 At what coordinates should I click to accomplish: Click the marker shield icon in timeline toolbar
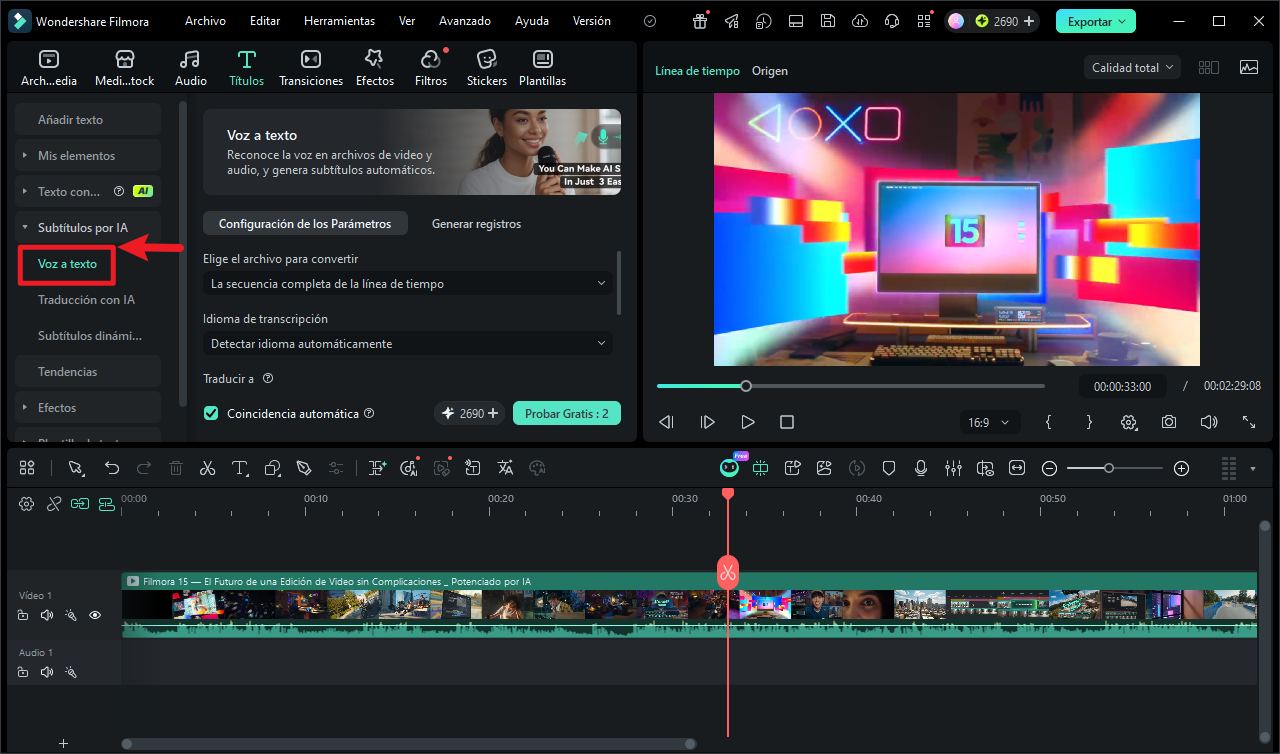tap(888, 468)
